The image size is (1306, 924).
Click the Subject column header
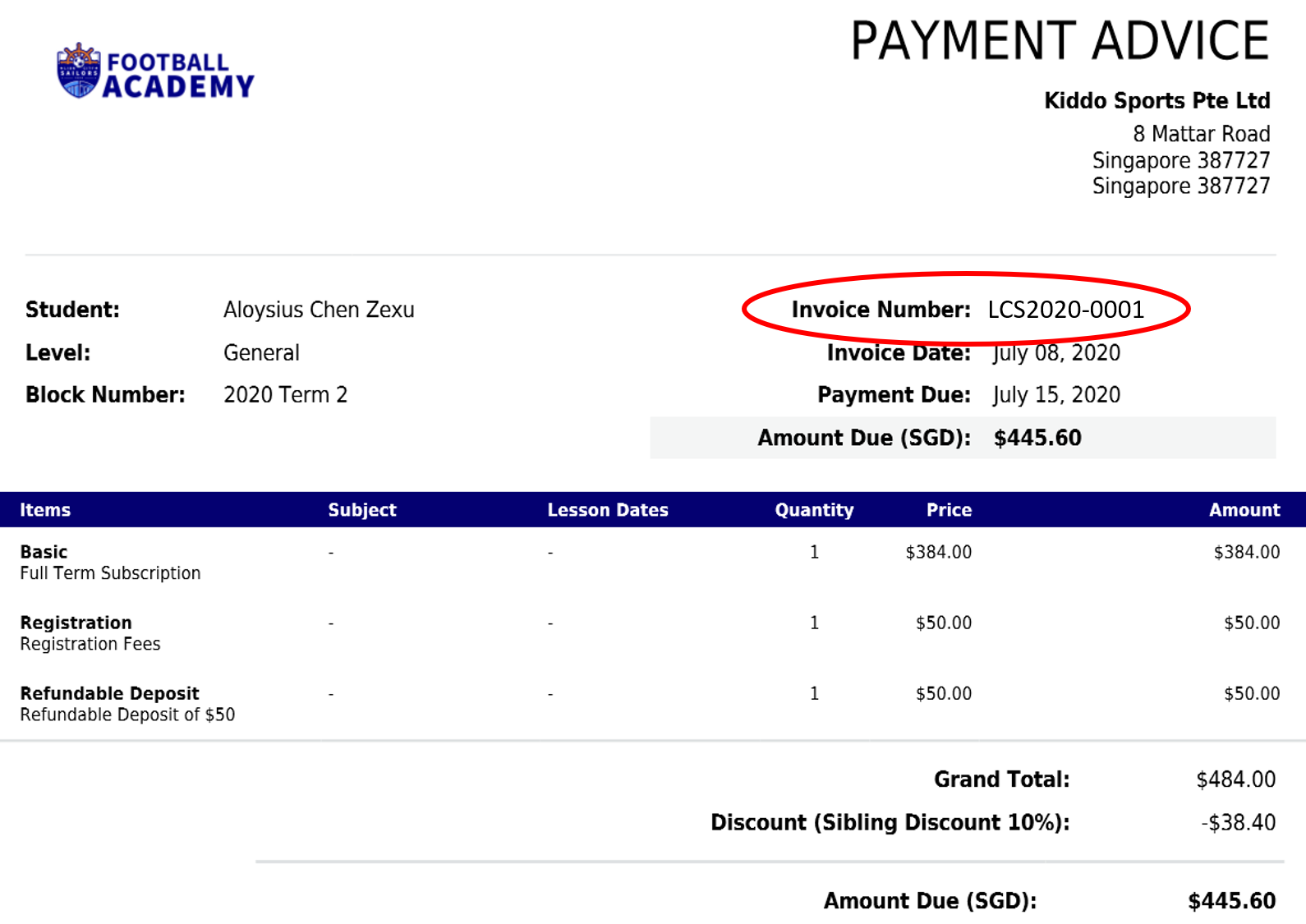tap(362, 510)
